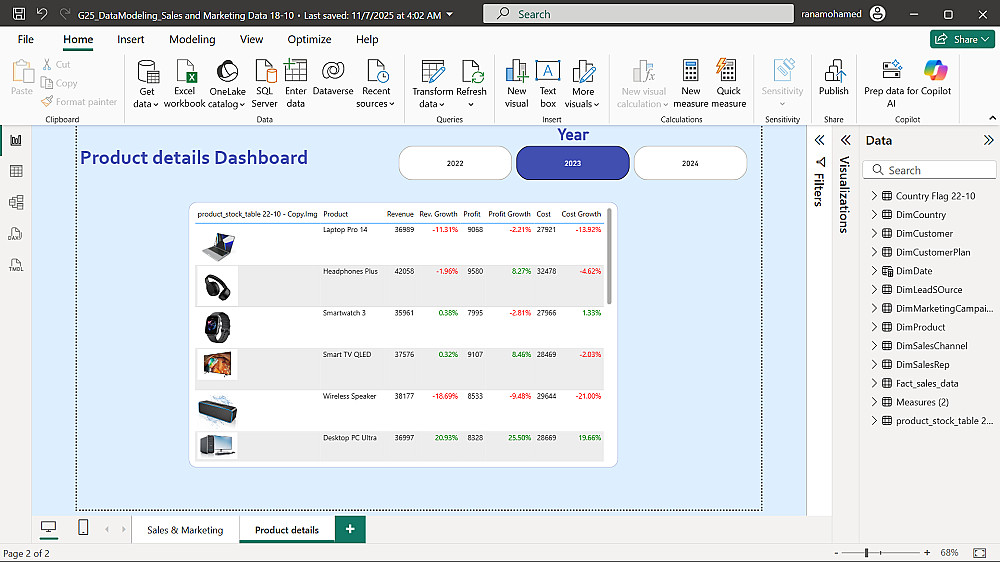Click the Laptop Pro 14 product image
Screen dimensions: 1000x562
(218, 247)
